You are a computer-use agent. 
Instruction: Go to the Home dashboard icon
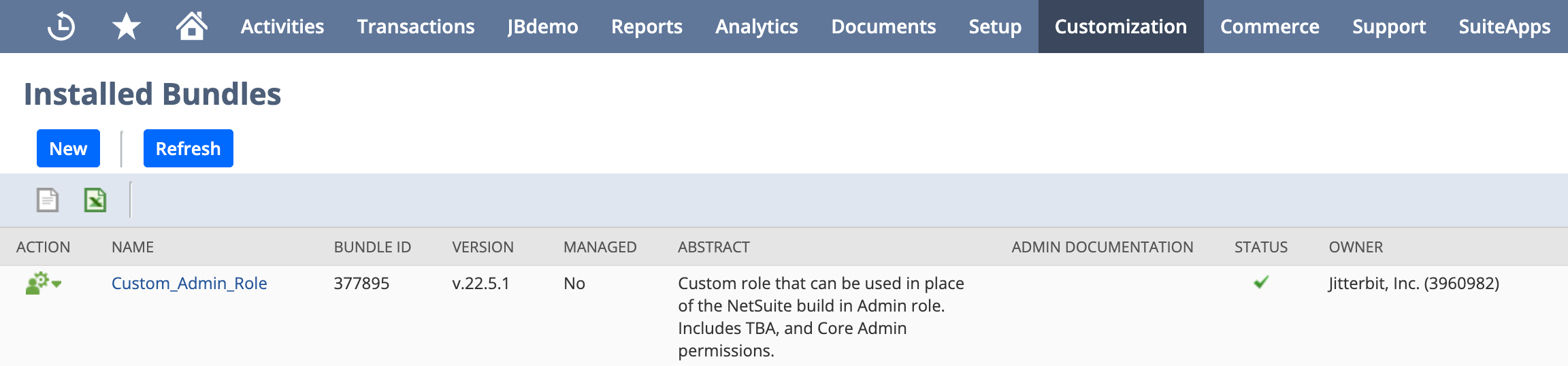point(191,27)
